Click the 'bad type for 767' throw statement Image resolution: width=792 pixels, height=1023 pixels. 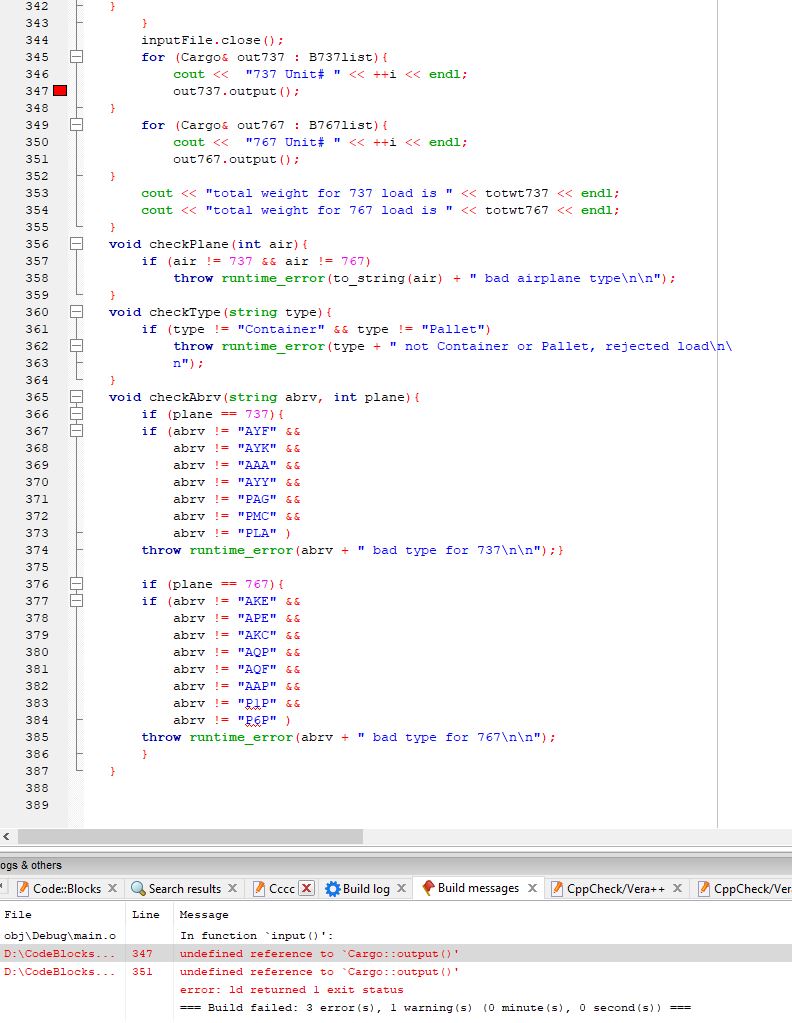pos(348,737)
